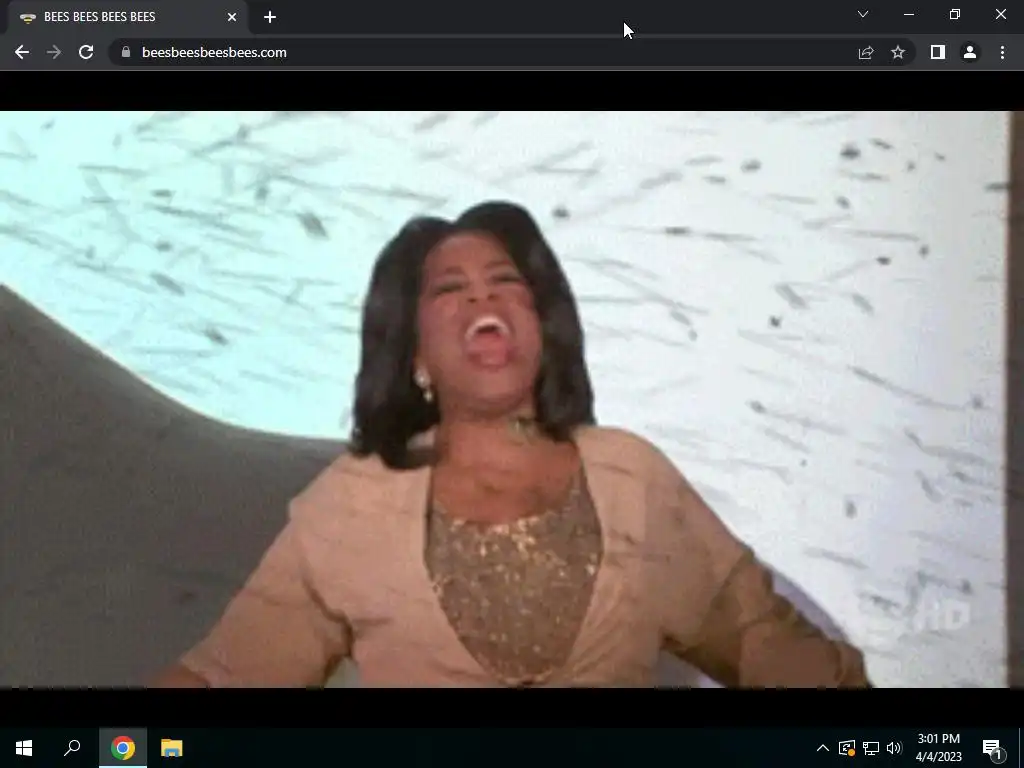Open a new tab

[x=270, y=17]
